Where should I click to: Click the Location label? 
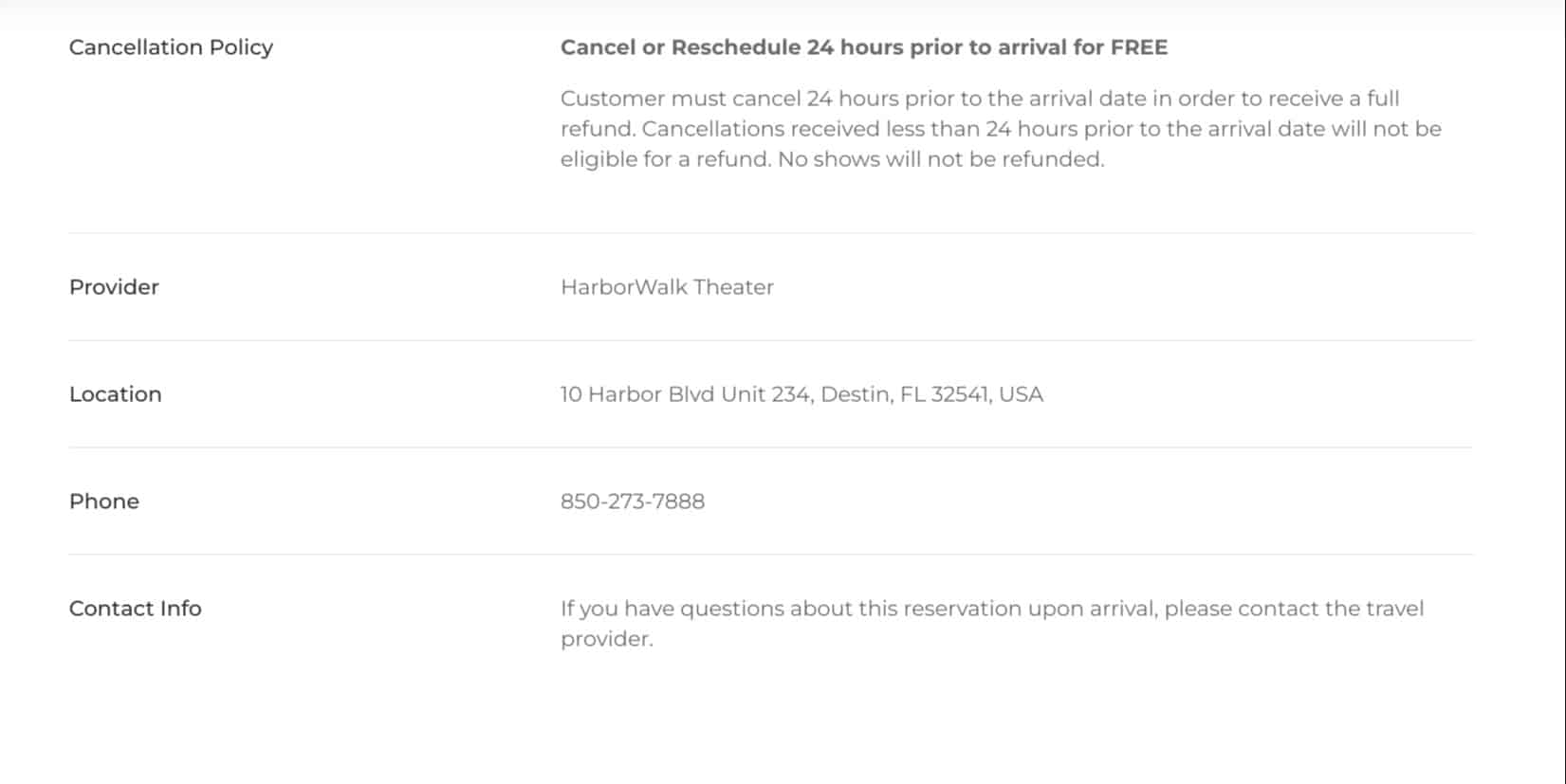click(116, 394)
